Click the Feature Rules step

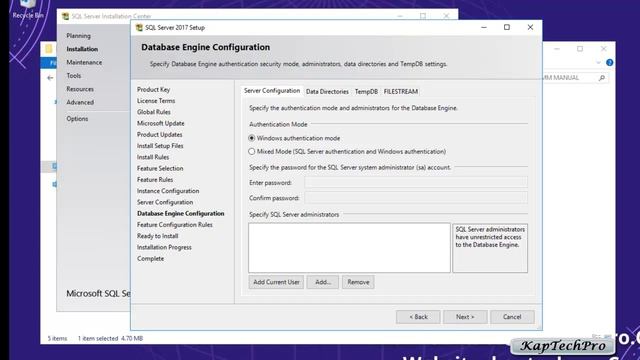(x=155, y=180)
